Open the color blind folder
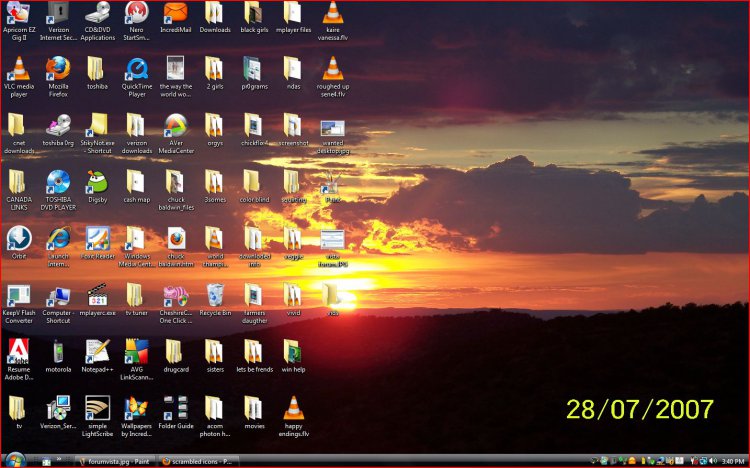750x468 pixels. click(254, 187)
